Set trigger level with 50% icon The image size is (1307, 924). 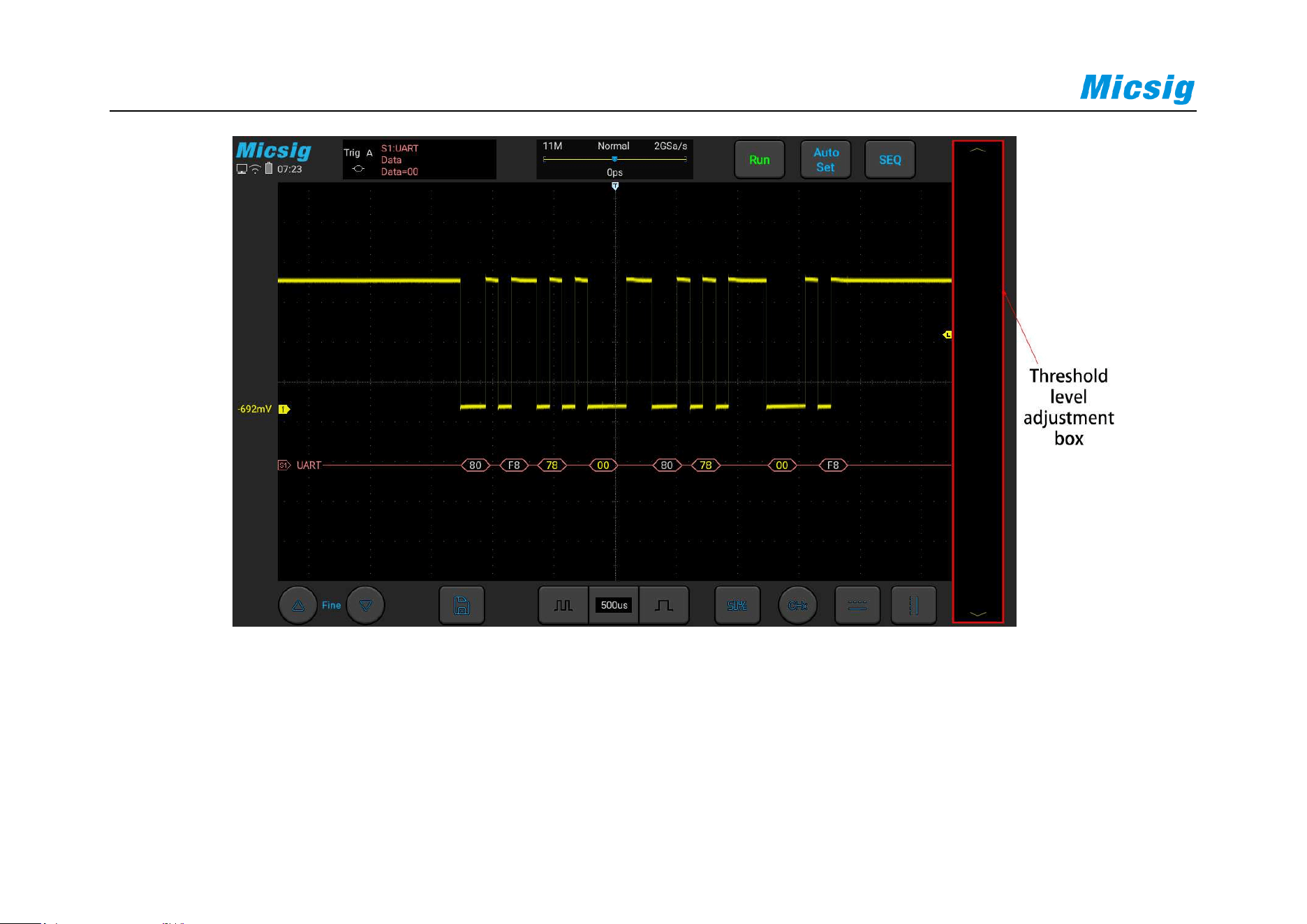[x=737, y=605]
